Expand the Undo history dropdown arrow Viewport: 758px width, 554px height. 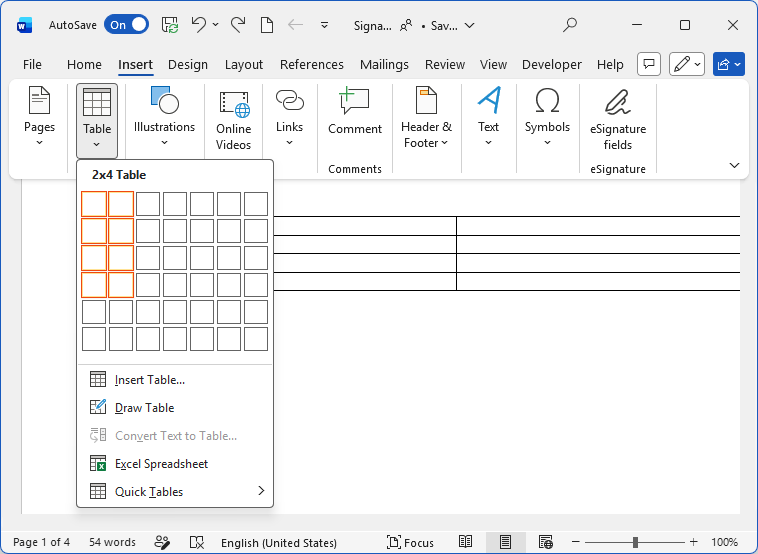pos(216,24)
